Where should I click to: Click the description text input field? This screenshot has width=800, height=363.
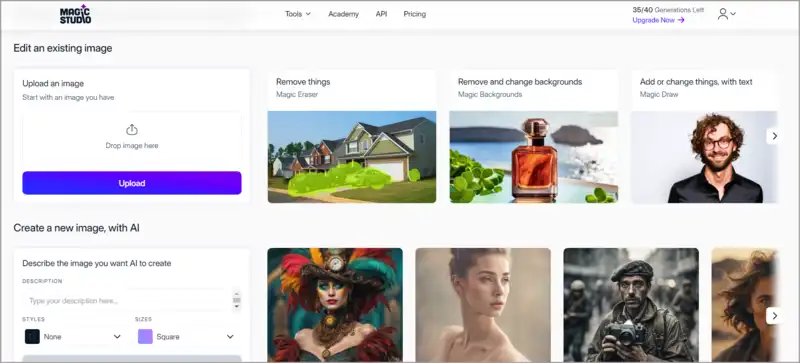click(128, 301)
